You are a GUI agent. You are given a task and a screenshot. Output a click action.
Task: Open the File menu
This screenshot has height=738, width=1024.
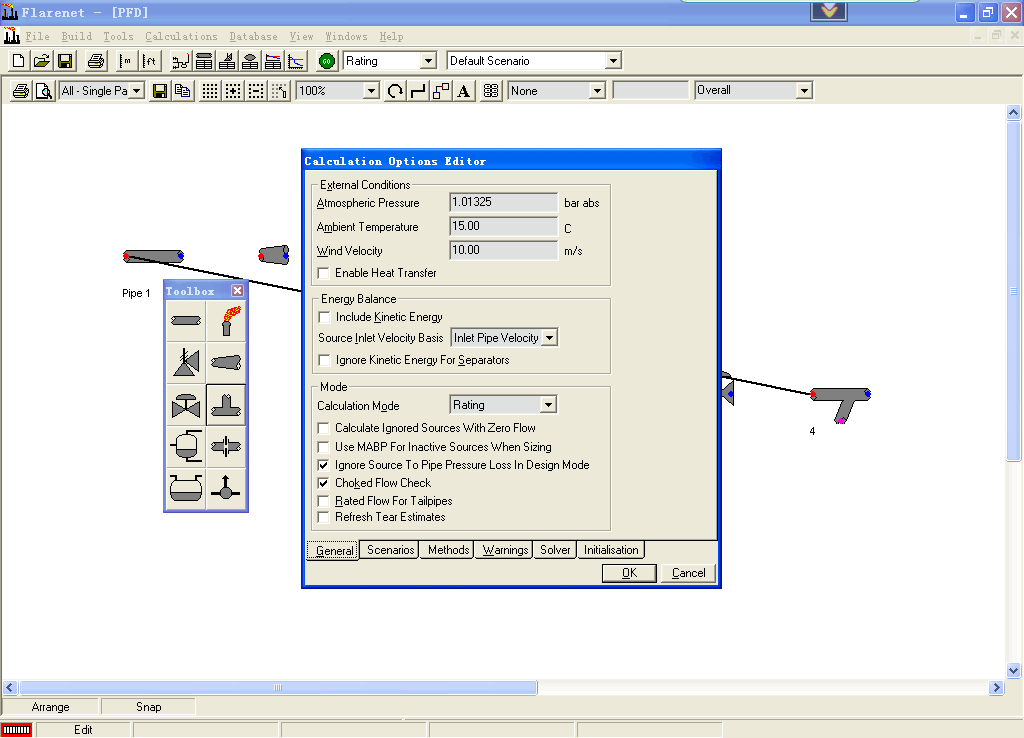pos(37,37)
